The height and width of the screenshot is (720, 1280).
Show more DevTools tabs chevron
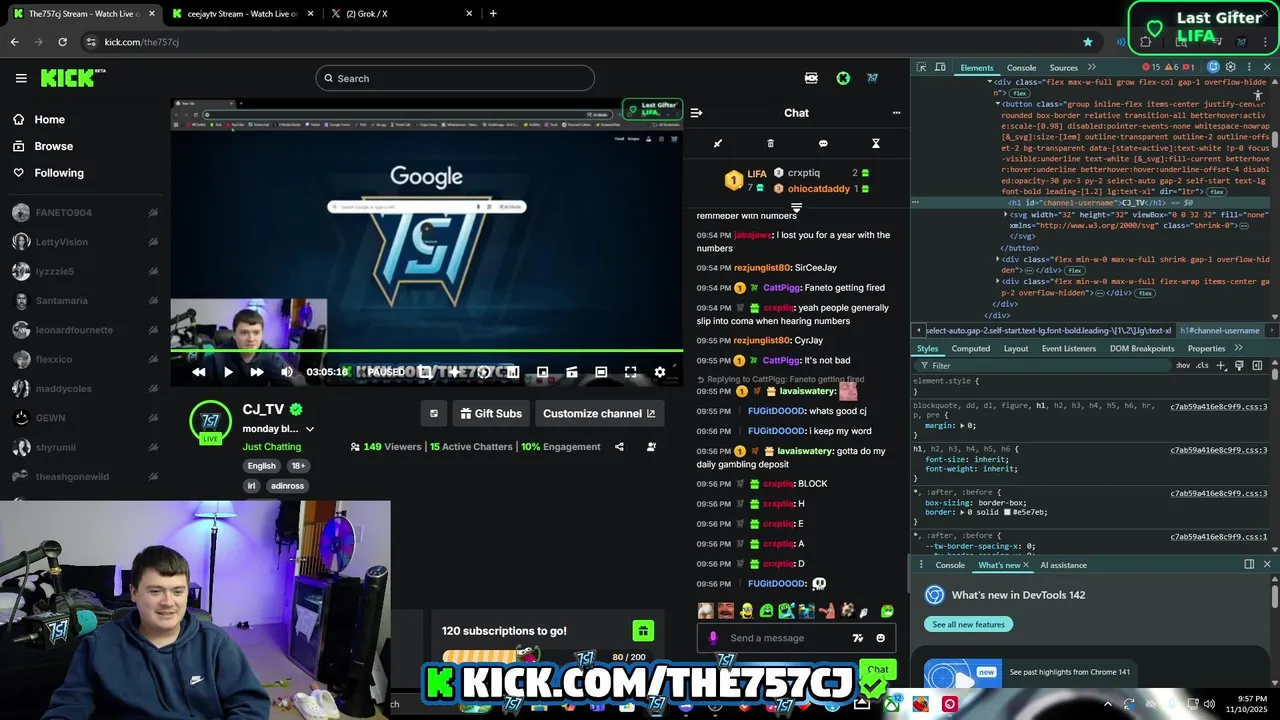point(1092,67)
